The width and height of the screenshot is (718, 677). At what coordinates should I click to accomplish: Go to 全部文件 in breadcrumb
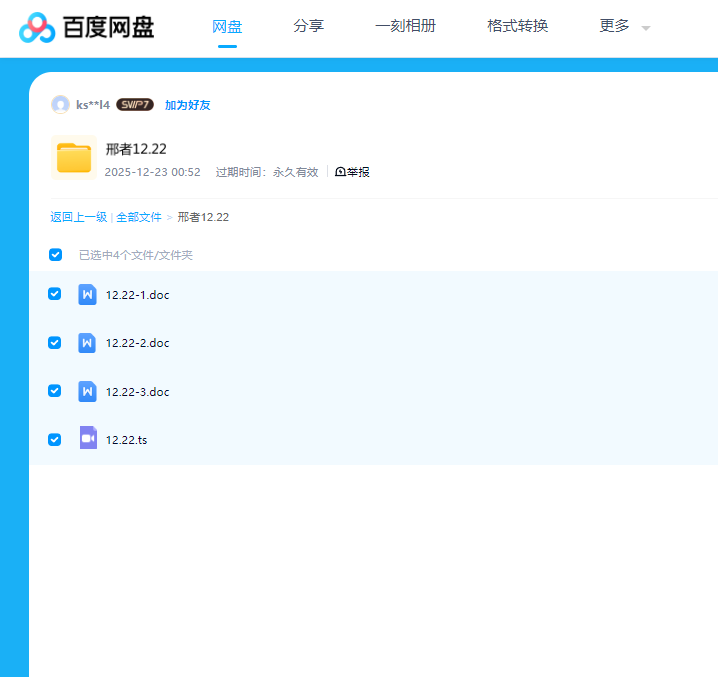(138, 217)
